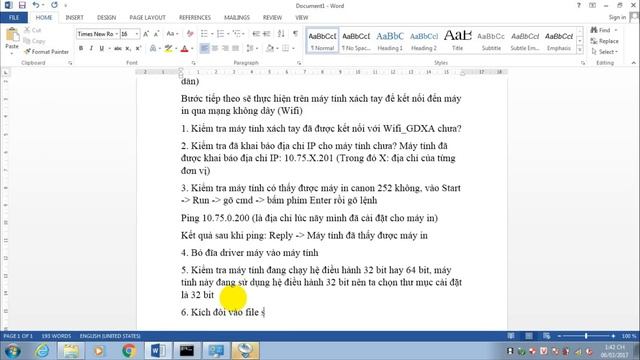640x360 pixels.
Task: Toggle Underline formatting
Action: 102,49
